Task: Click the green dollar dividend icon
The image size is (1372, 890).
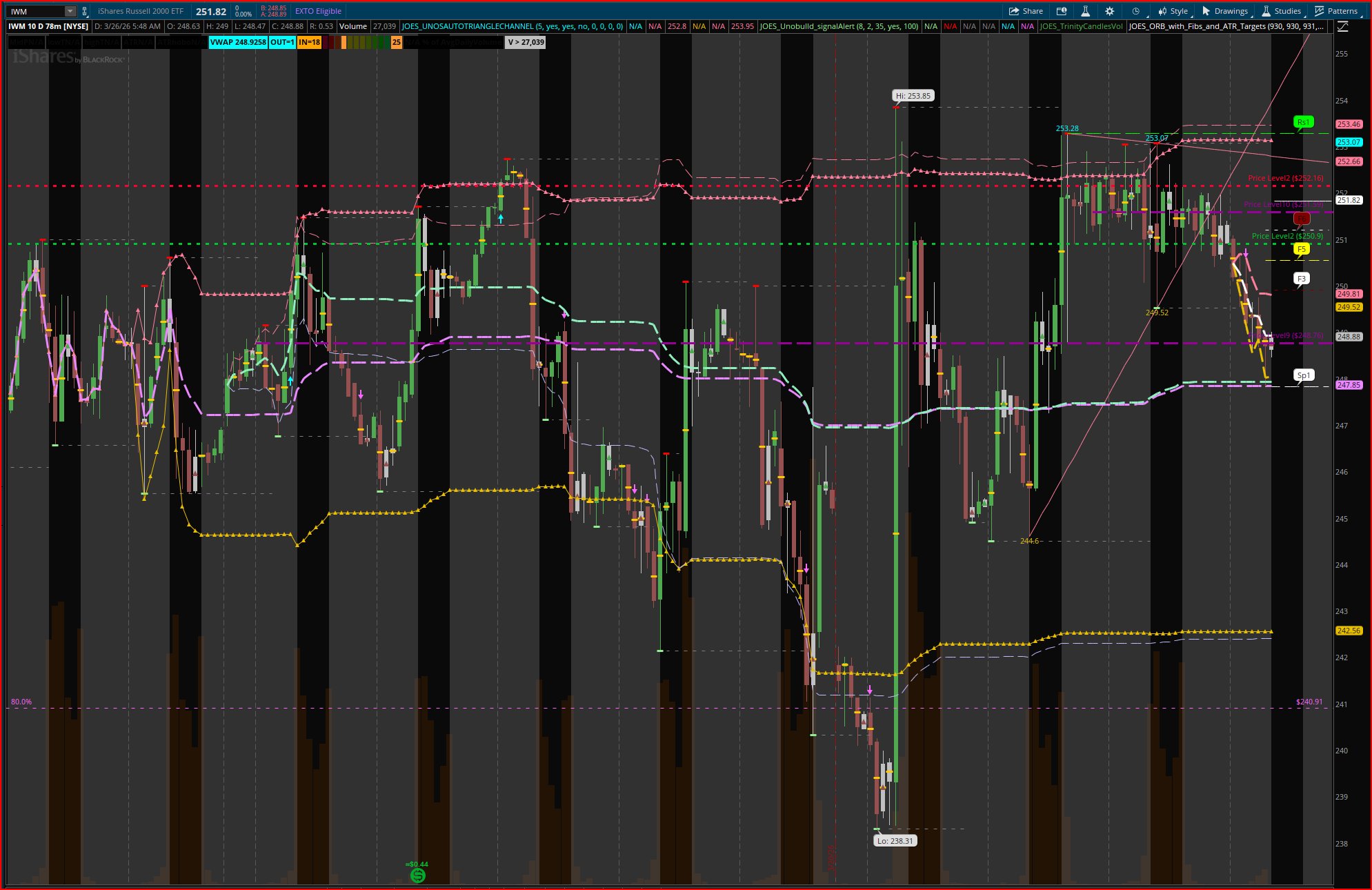Action: click(417, 876)
